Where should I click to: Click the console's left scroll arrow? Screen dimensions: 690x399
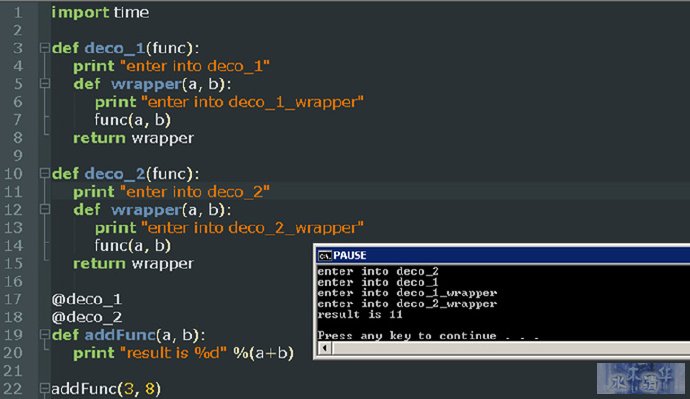click(325, 348)
